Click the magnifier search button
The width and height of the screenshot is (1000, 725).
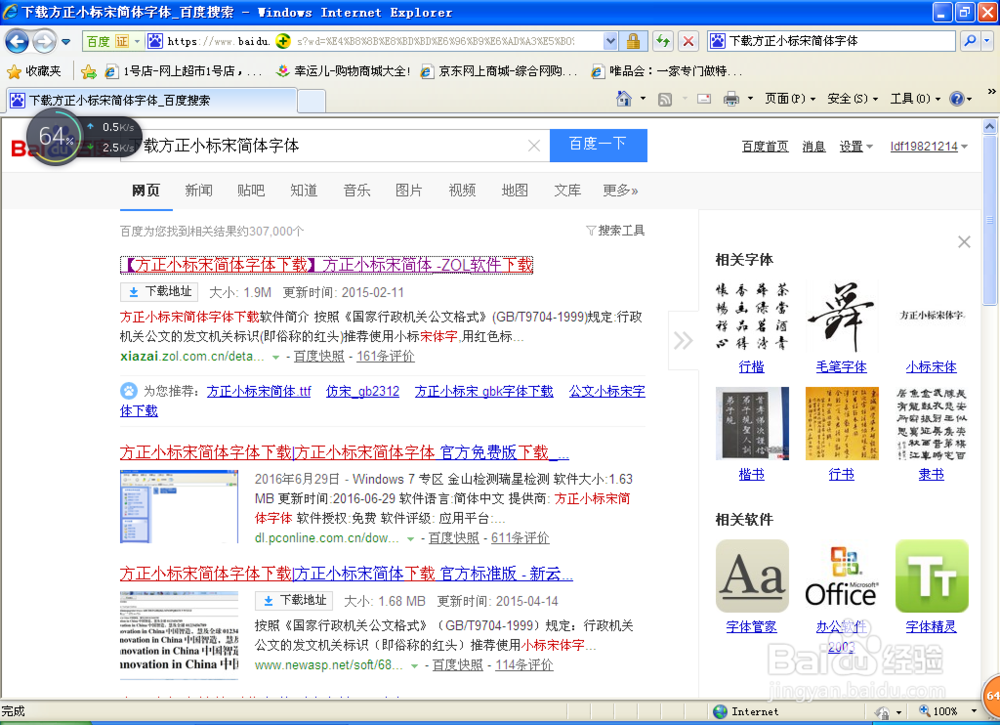pos(970,41)
